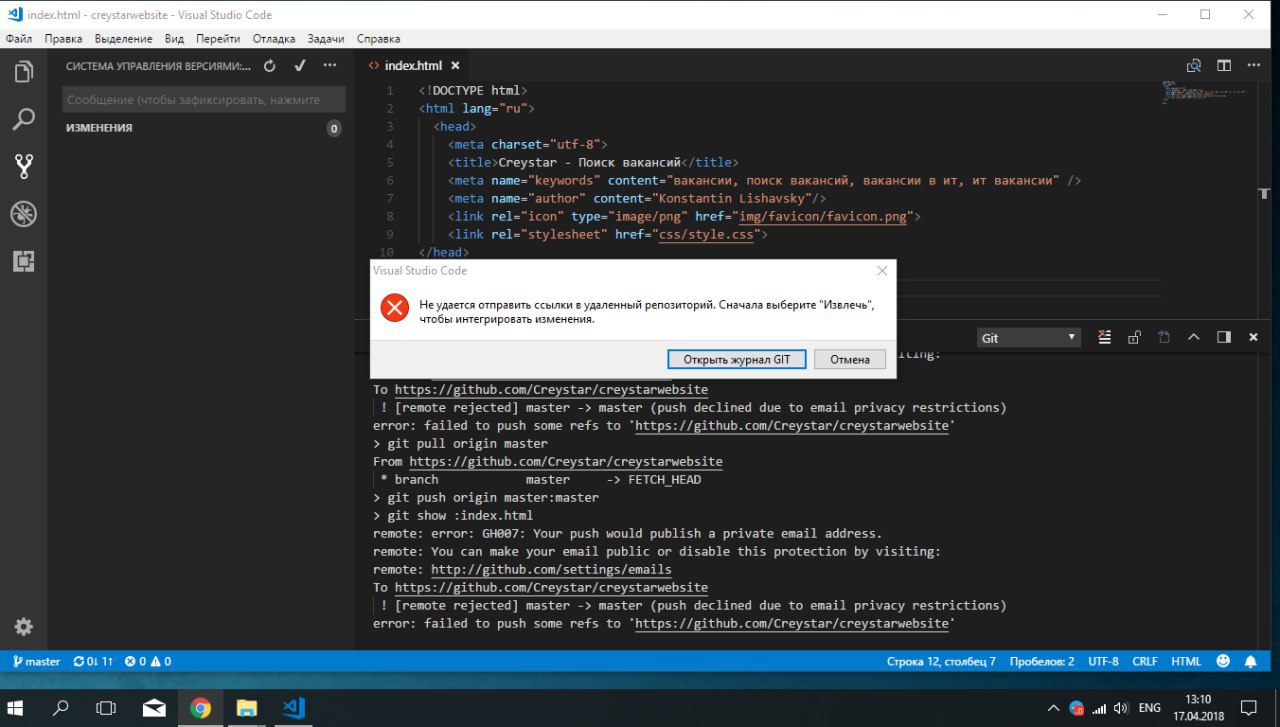Open Task View on taskbar
The width and height of the screenshot is (1280, 727).
106,708
